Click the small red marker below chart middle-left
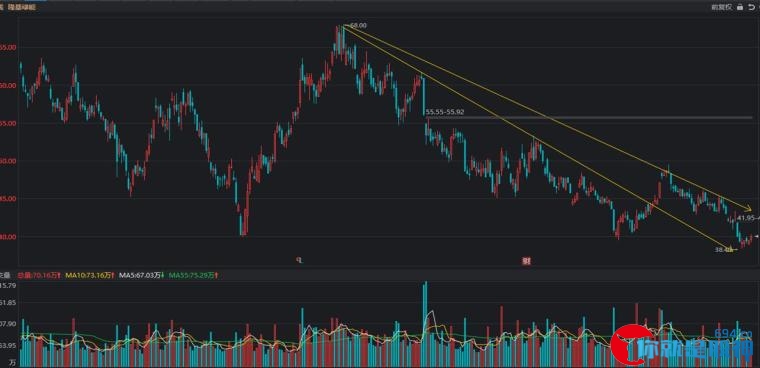This screenshot has height=368, width=760. tap(300, 260)
